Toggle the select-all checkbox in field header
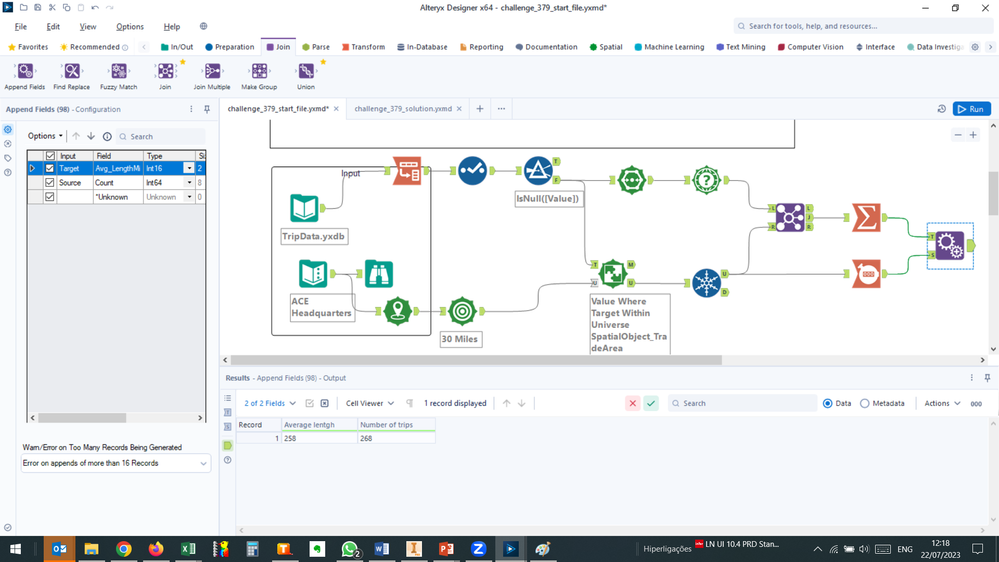Screen dimensions: 999x562 [x=50, y=155]
